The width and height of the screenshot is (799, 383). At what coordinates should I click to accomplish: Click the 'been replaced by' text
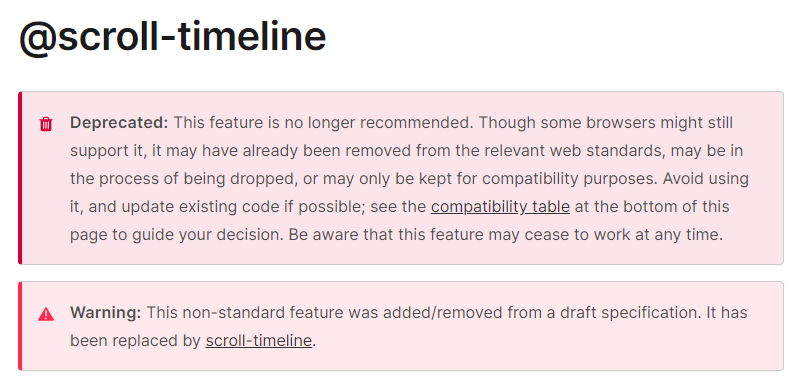(x=135, y=341)
